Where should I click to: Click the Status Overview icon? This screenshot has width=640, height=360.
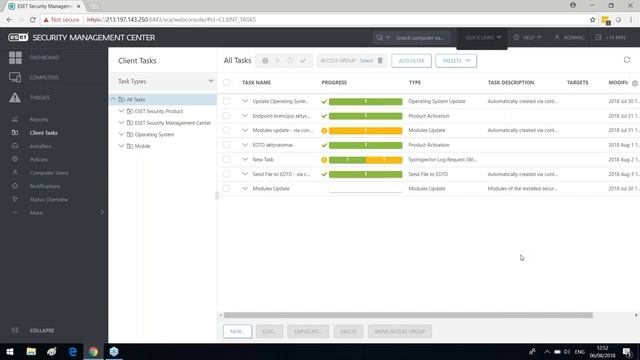(15, 199)
